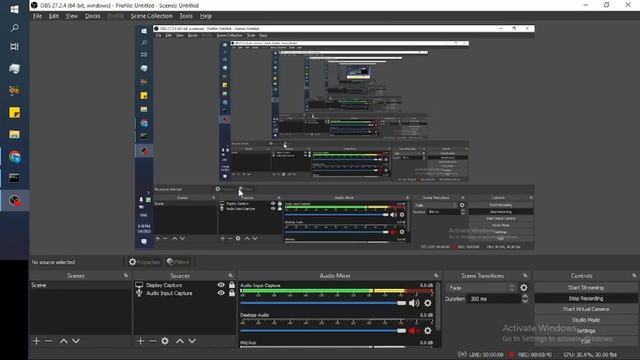Undock the Audio Mixer dock via its header icon

(436, 276)
